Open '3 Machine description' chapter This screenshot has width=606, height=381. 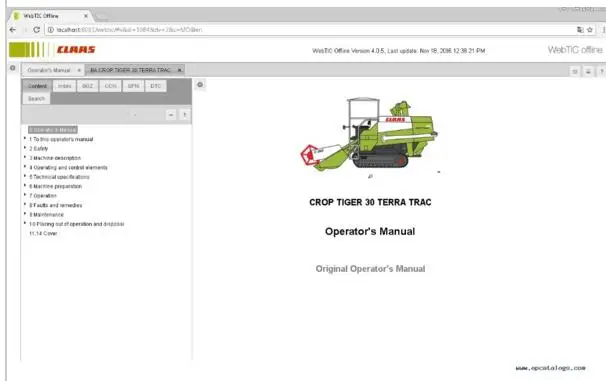[x=55, y=158]
